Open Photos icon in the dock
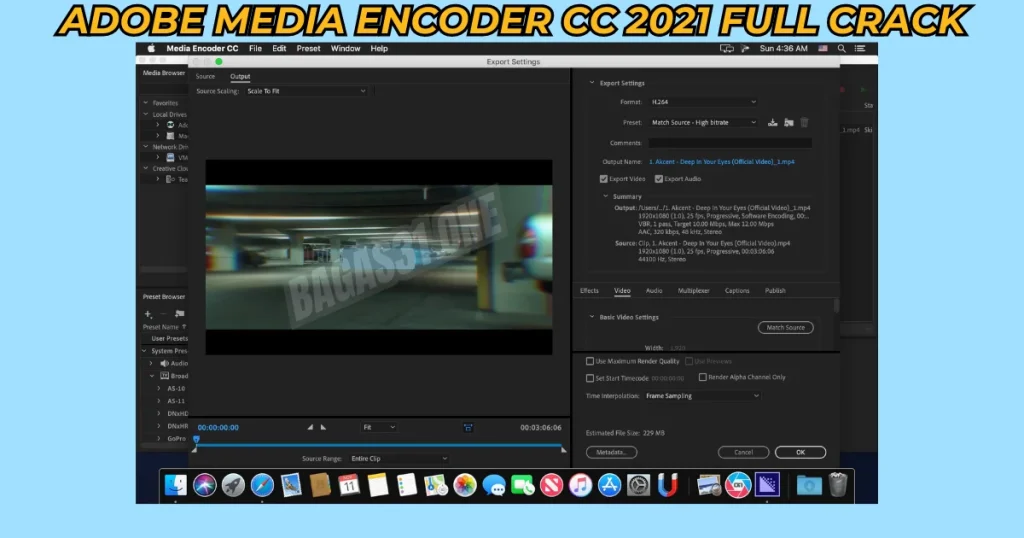 pos(464,485)
